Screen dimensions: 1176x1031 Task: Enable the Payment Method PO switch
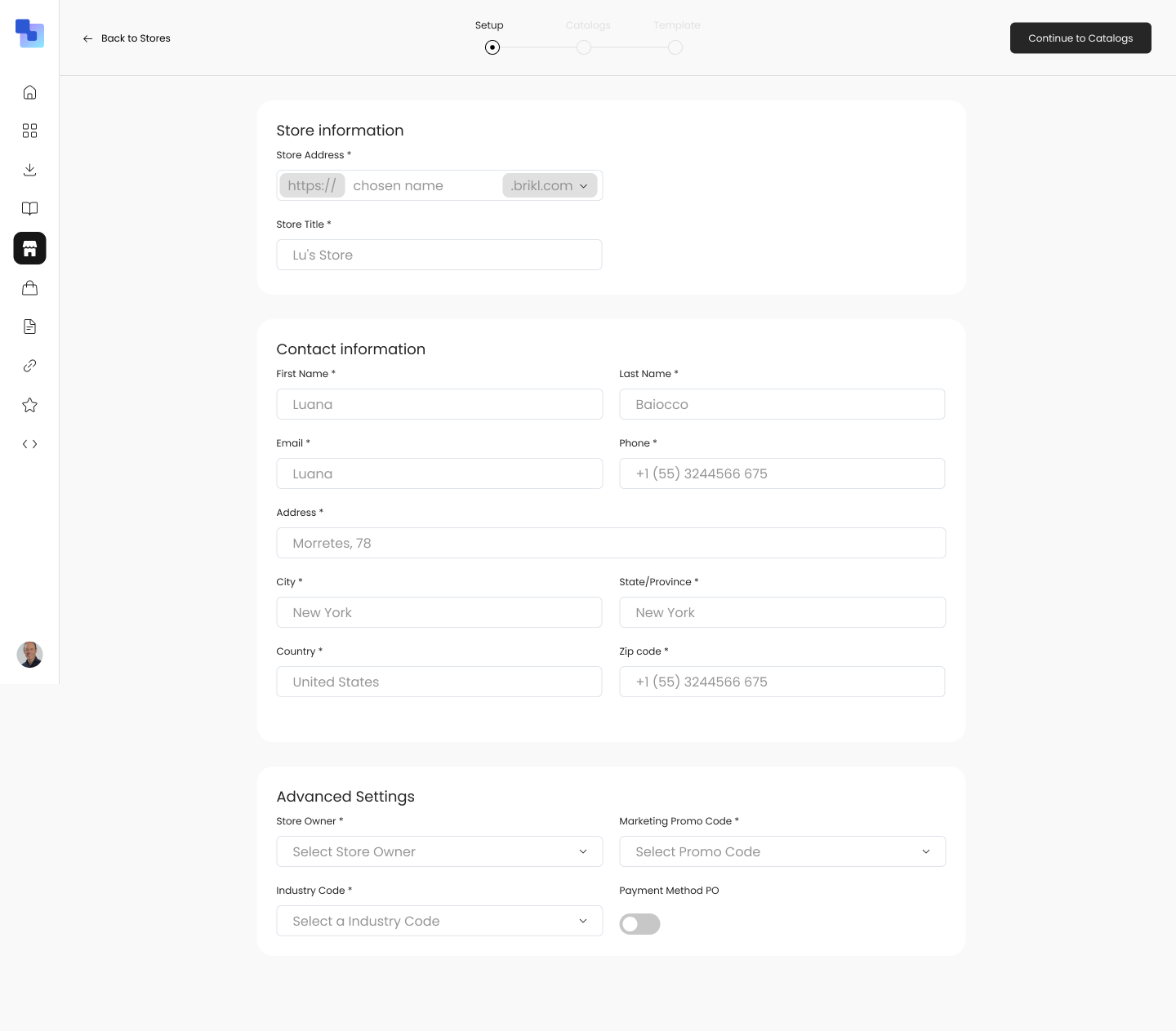(x=639, y=924)
